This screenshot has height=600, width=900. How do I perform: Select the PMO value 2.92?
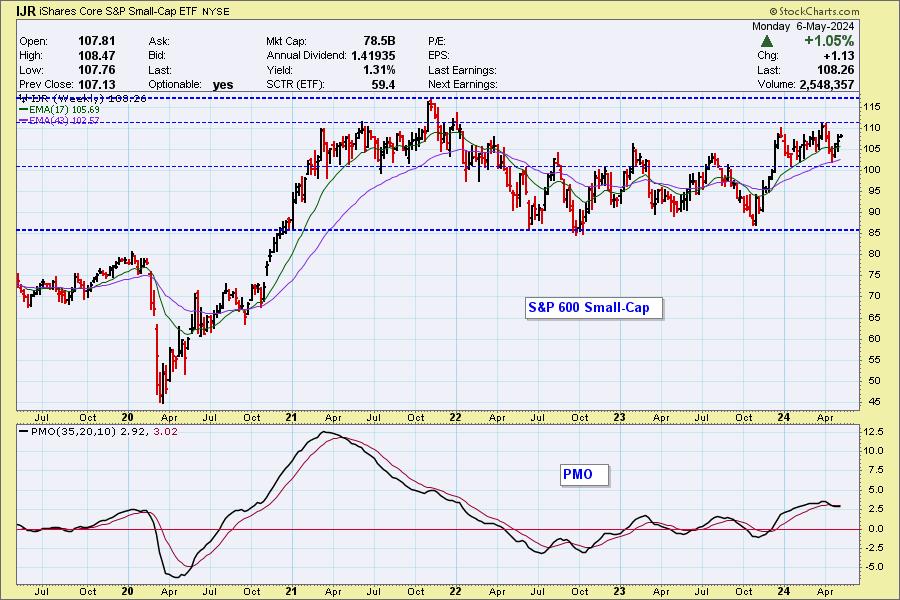point(133,432)
